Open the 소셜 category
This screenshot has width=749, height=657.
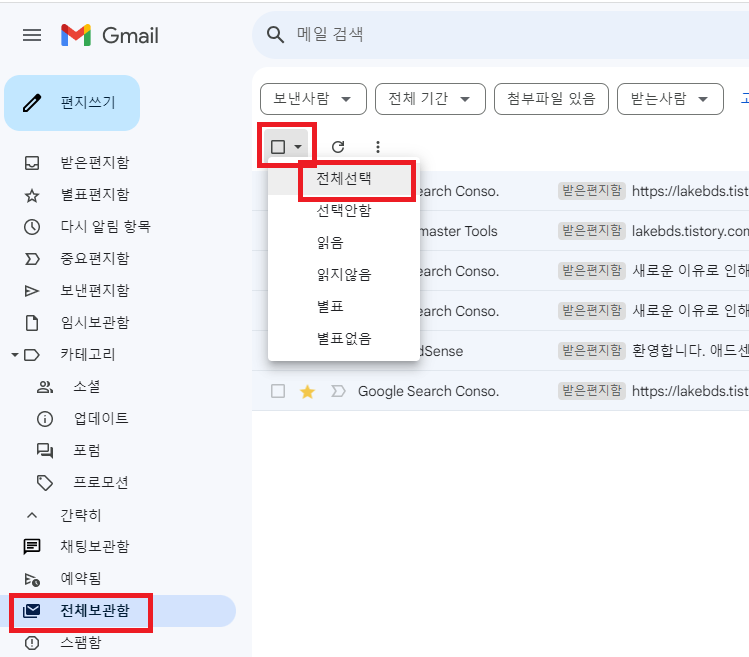click(86, 387)
